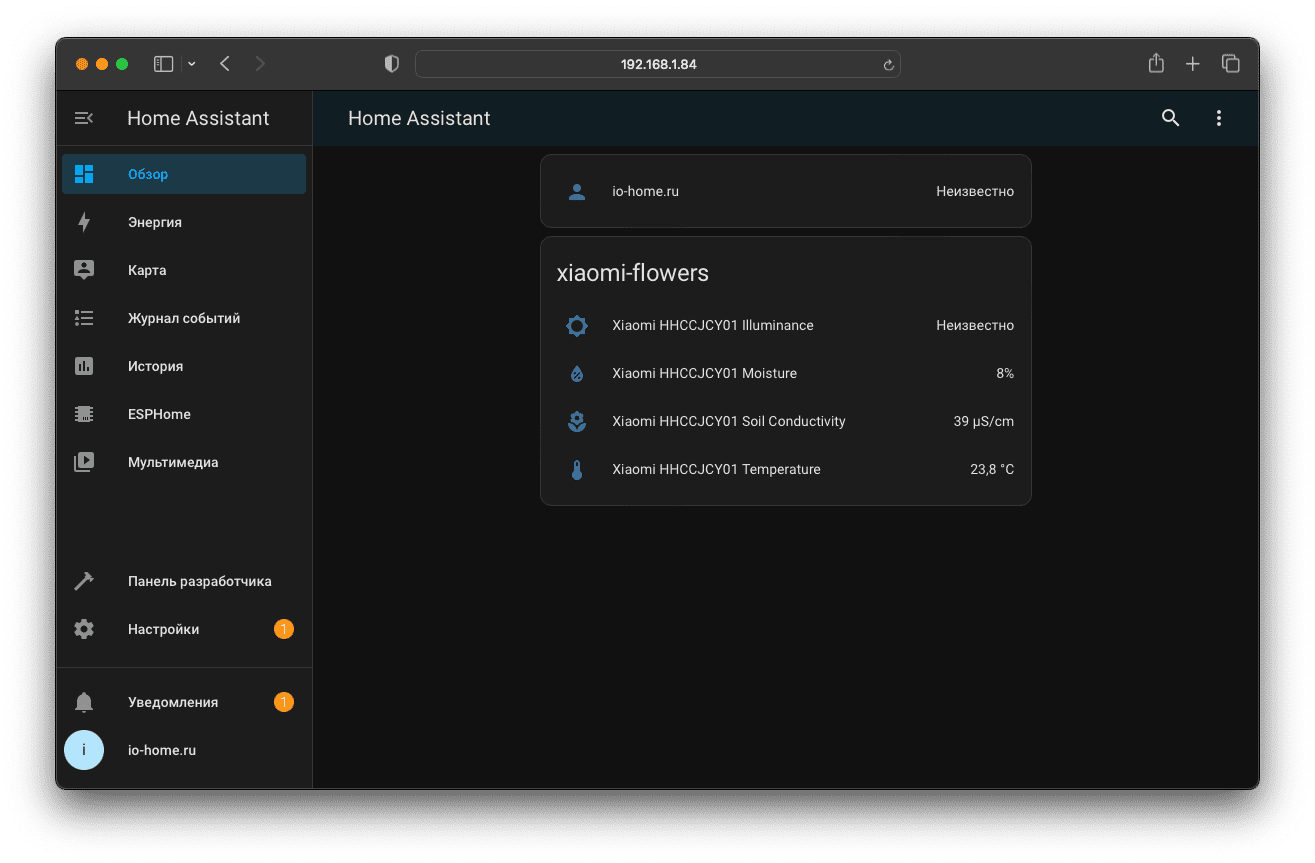Click the Moisture water drop icon

(x=576, y=373)
